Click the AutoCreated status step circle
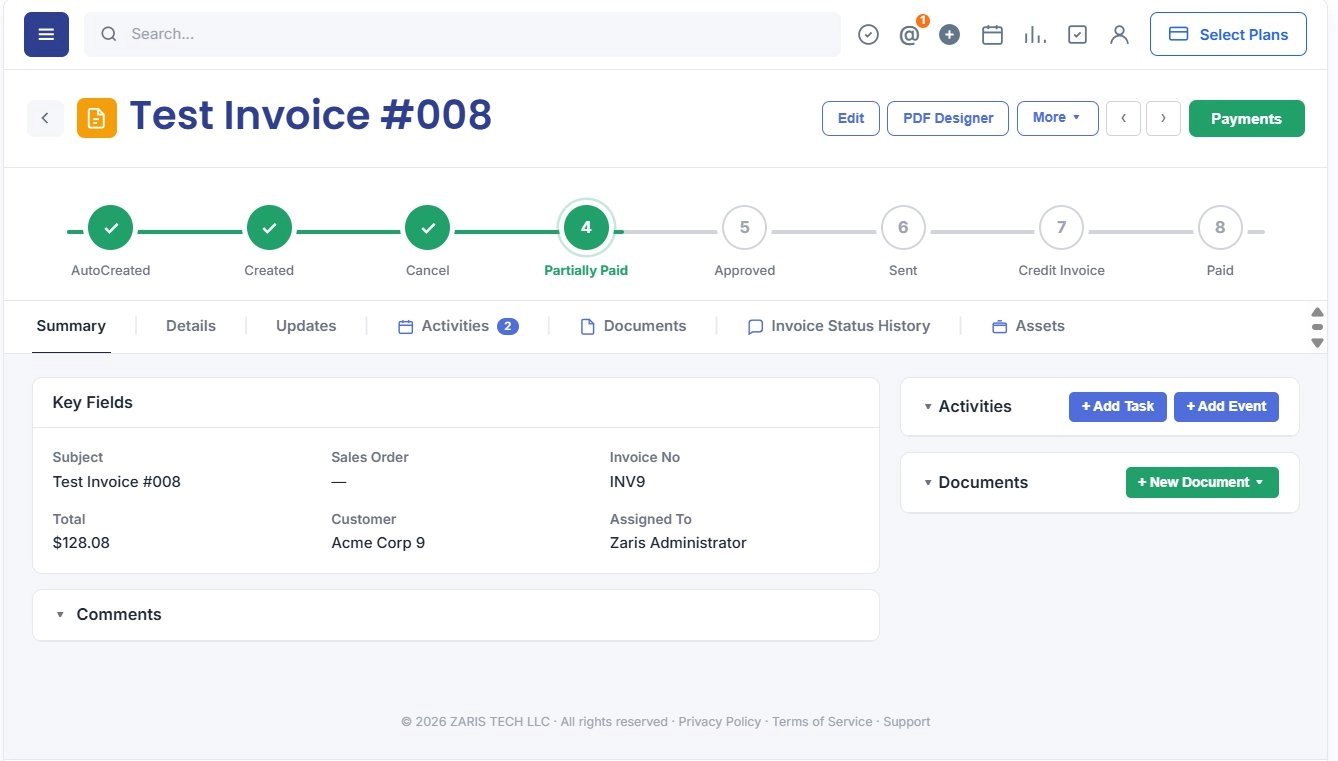The height and width of the screenshot is (761, 1338). [110, 228]
